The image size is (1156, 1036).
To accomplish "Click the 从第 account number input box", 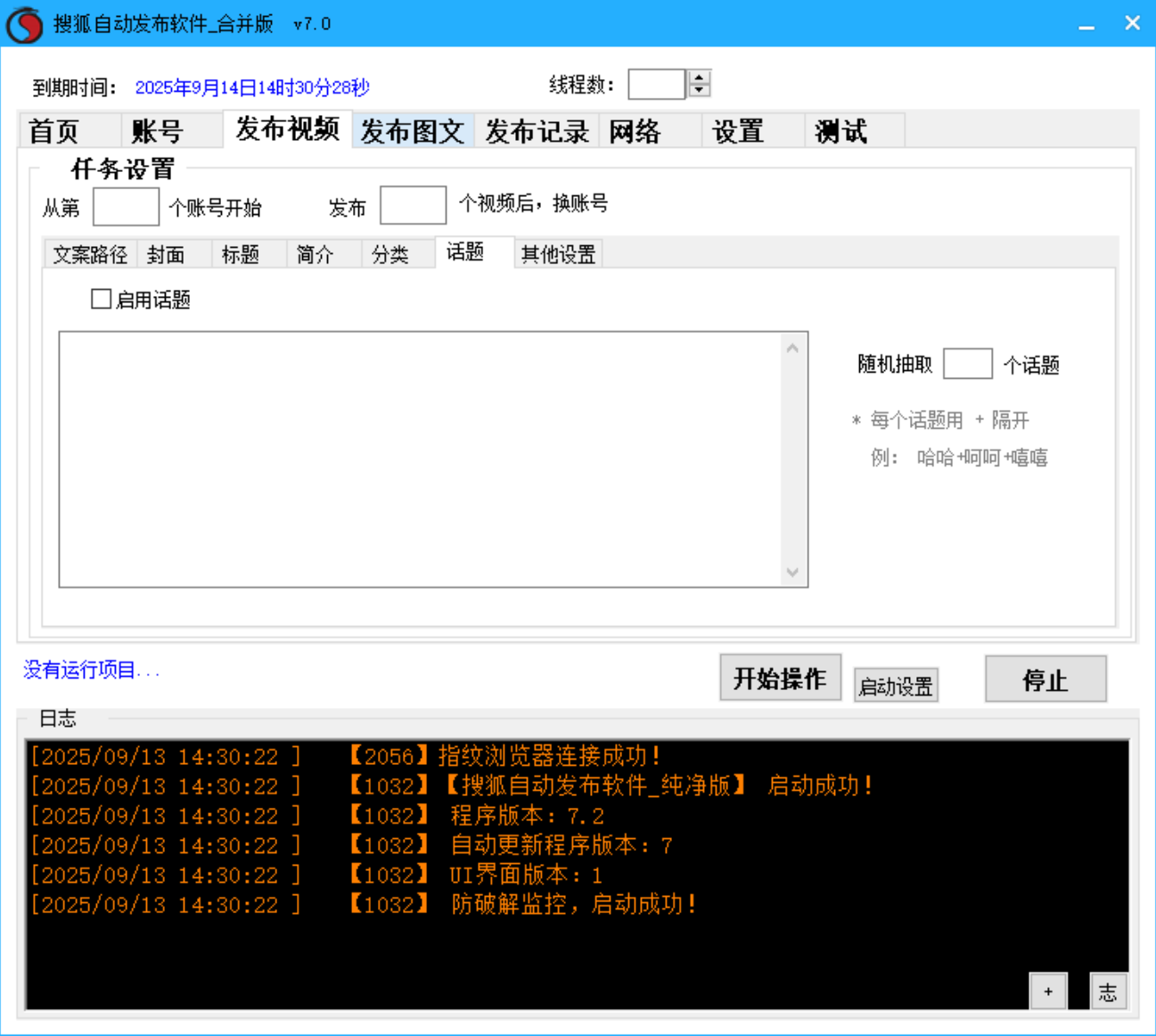I will [x=126, y=206].
